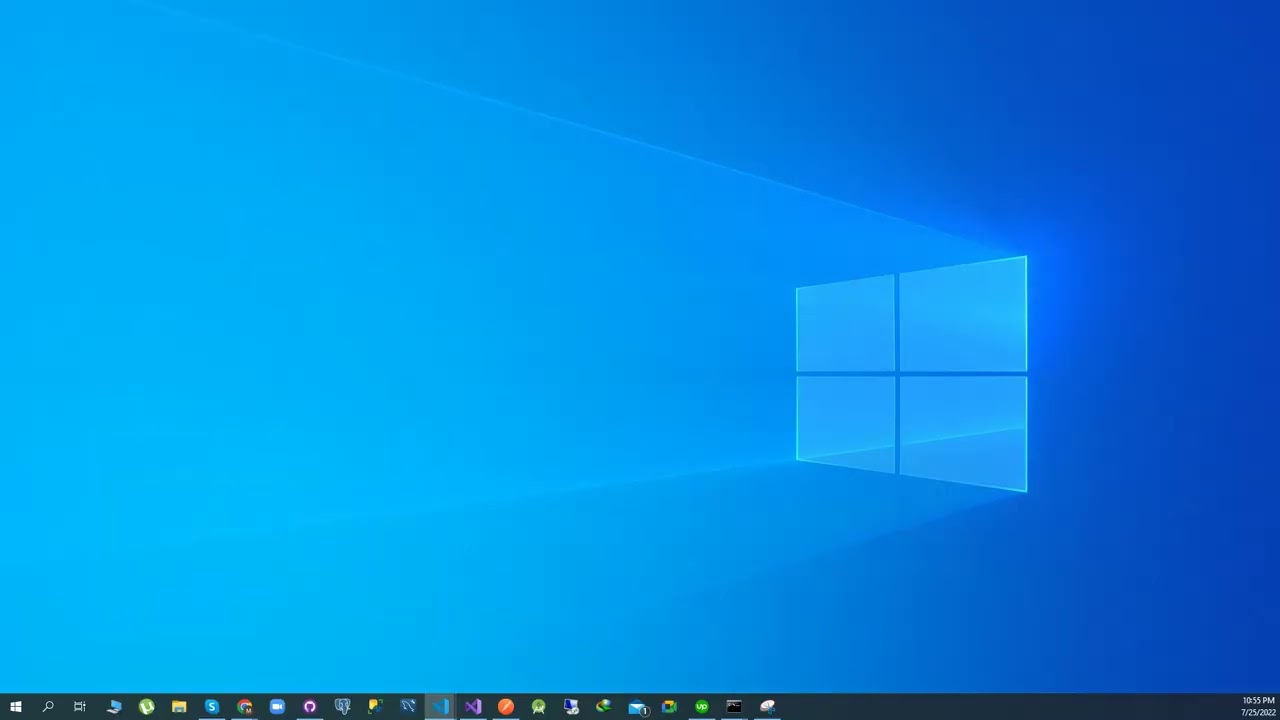Screen dimensions: 1280x720
Task: Open taskbar Search magnifier
Action: click(48, 707)
